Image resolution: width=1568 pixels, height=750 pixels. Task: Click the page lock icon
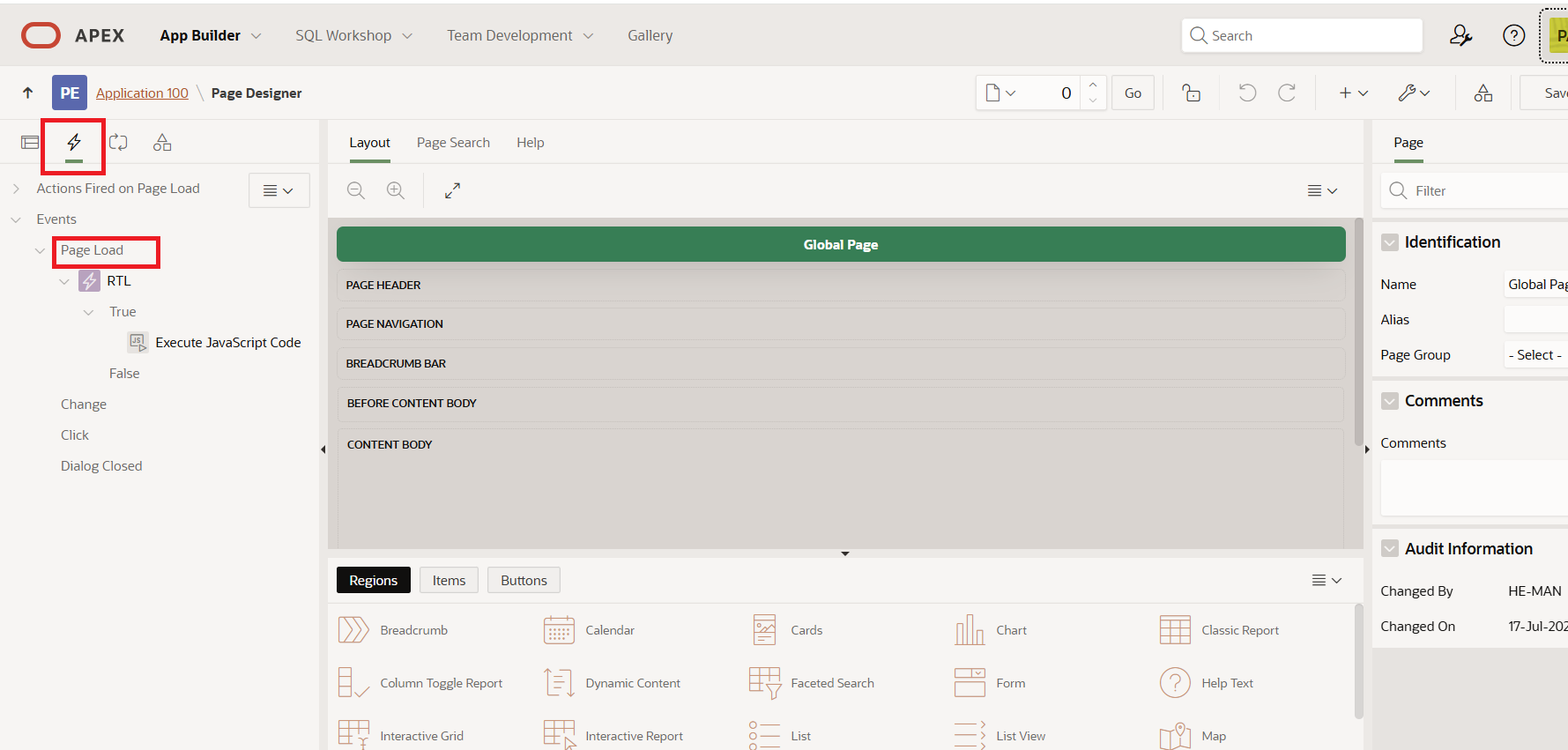point(1192,93)
